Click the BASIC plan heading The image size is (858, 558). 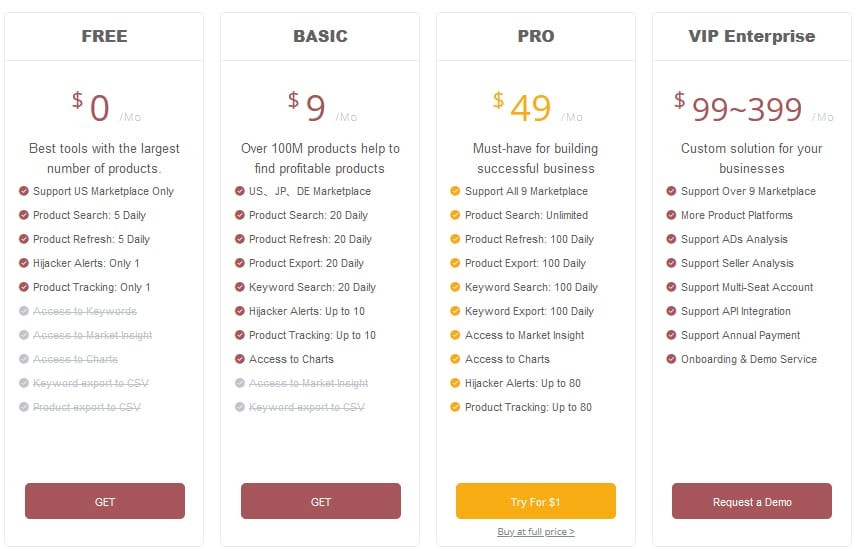[x=320, y=36]
